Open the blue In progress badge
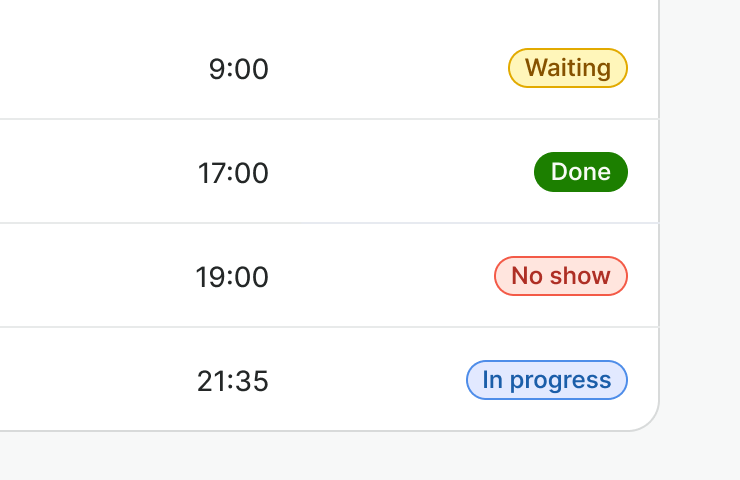Image resolution: width=740 pixels, height=480 pixels. click(547, 380)
